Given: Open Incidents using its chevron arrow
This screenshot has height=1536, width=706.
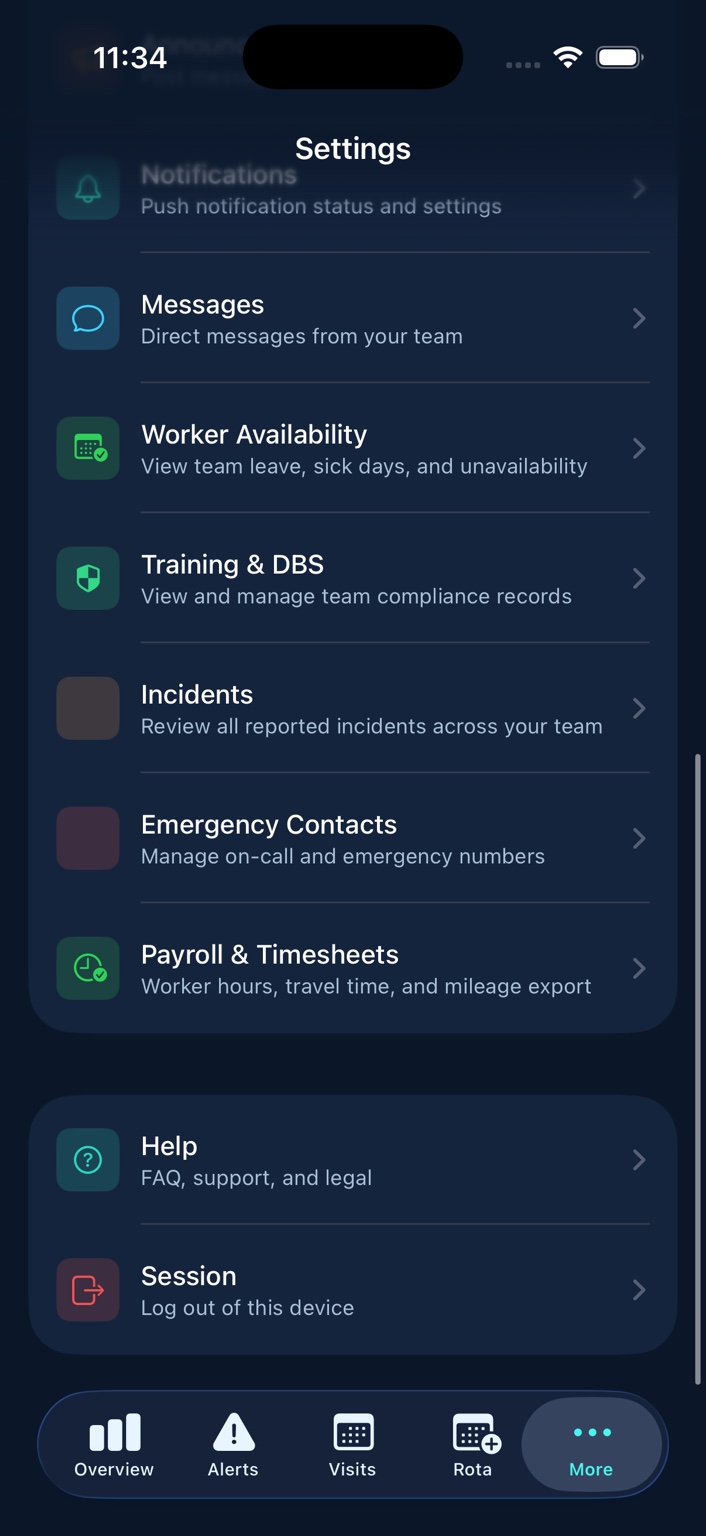Looking at the screenshot, I should (x=639, y=708).
